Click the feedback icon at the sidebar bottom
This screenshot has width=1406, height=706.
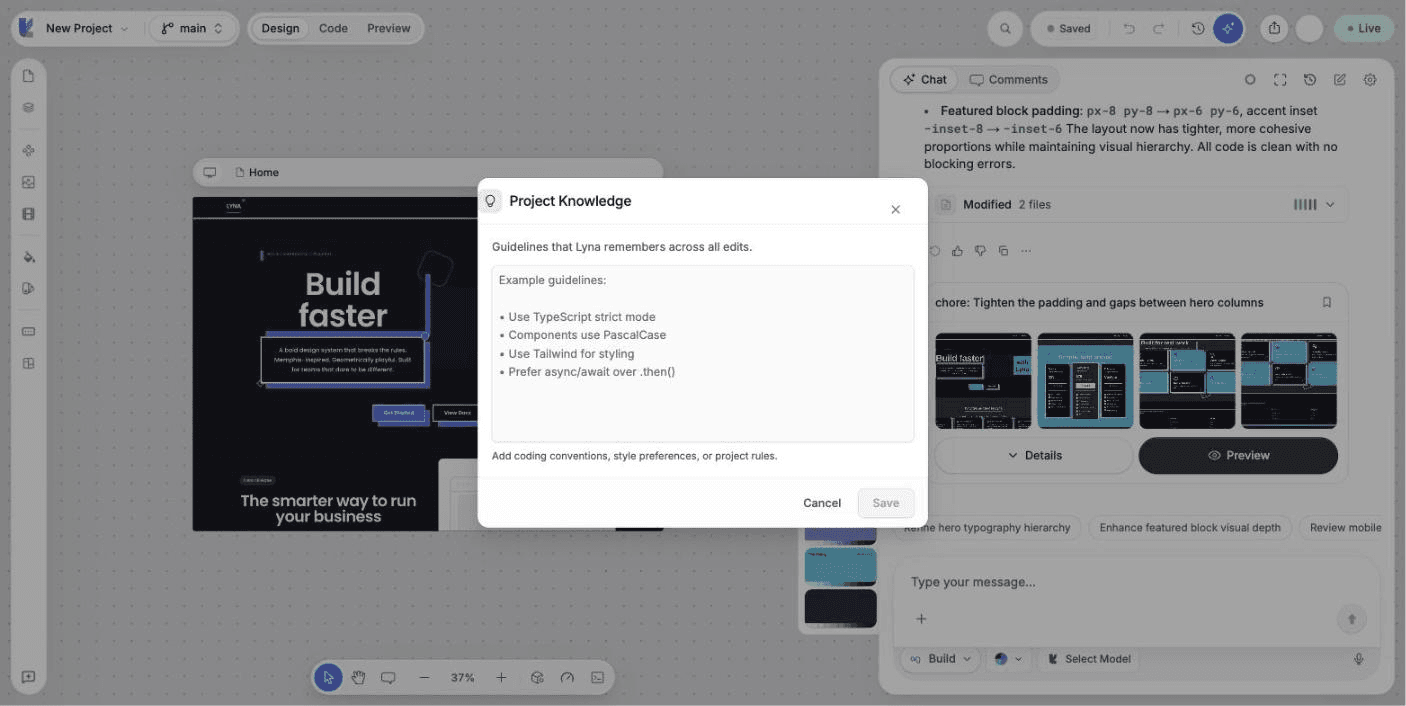coord(28,677)
